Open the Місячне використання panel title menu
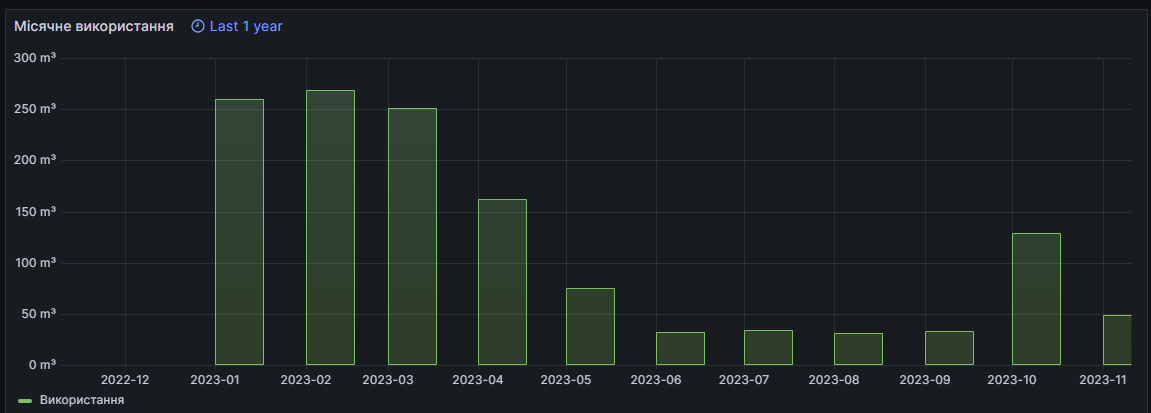 pyautogui.click(x=94, y=26)
